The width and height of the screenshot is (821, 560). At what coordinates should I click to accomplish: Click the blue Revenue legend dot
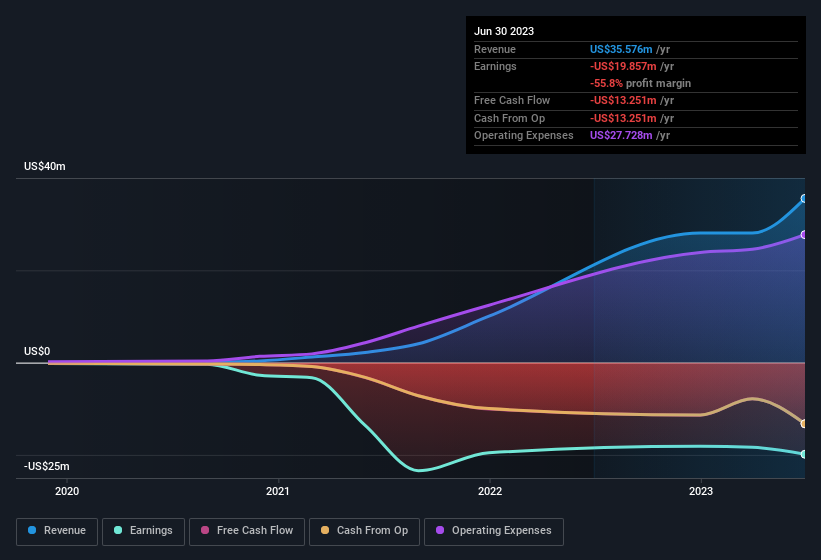32,530
